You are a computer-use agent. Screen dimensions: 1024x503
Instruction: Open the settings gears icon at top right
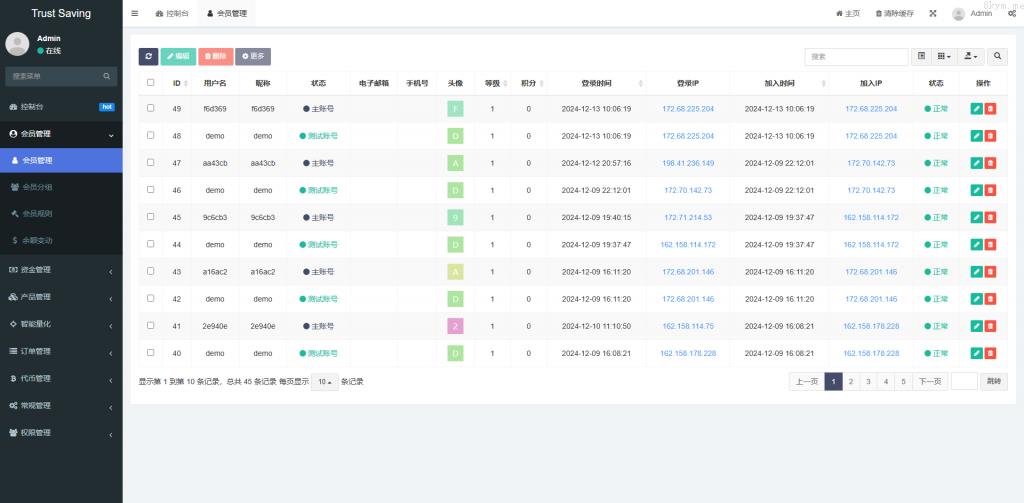point(1013,14)
